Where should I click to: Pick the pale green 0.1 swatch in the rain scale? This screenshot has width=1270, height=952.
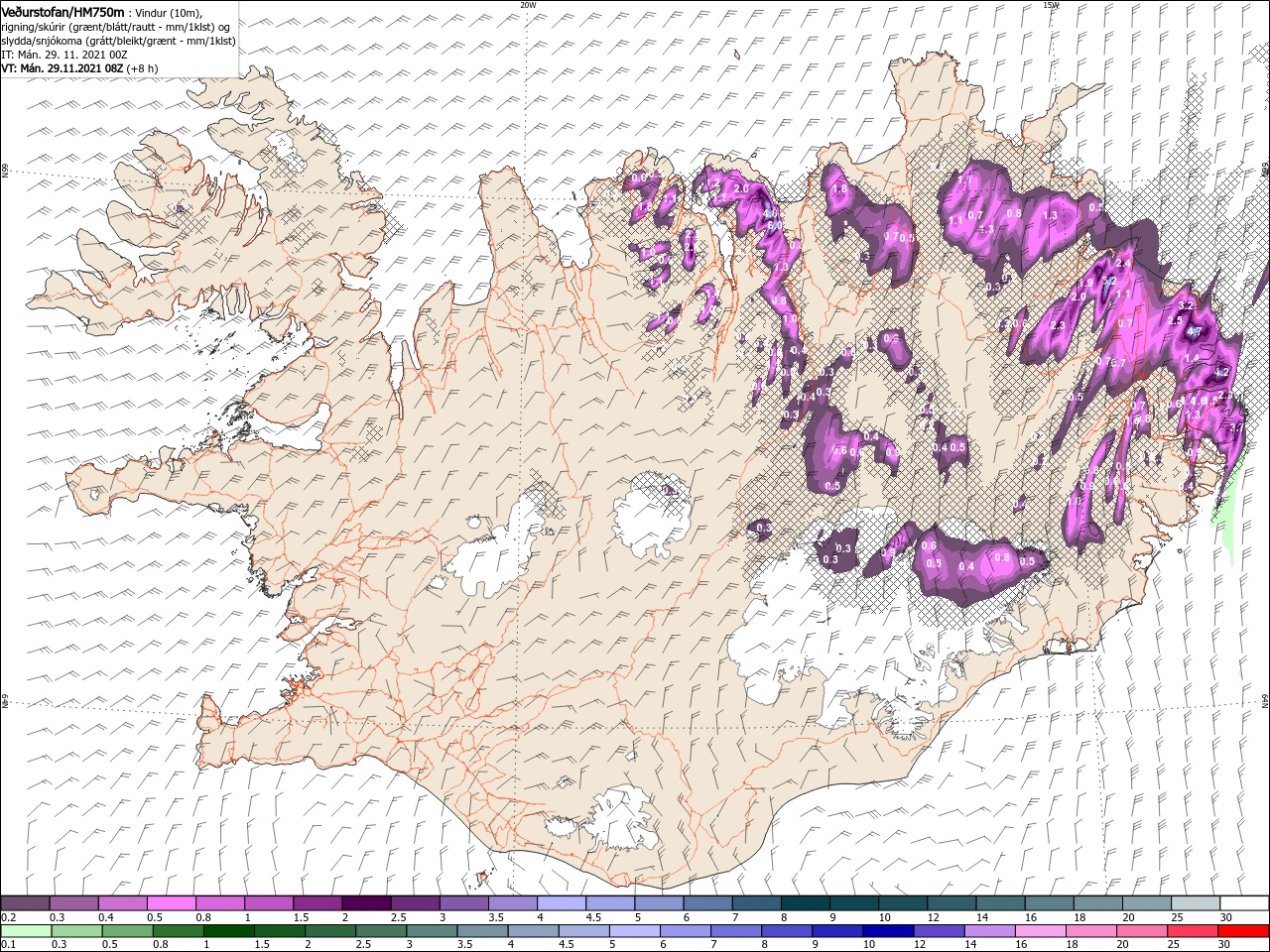coord(26,931)
